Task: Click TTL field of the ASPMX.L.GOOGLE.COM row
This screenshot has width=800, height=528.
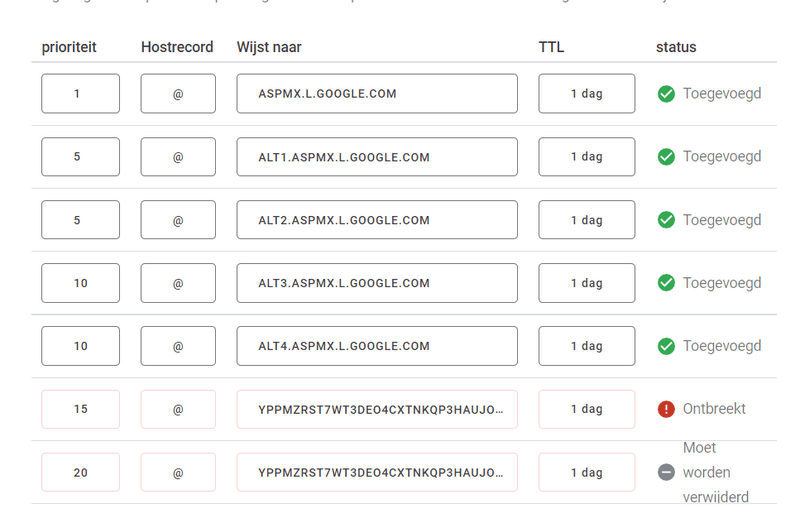Action: click(x=586, y=94)
